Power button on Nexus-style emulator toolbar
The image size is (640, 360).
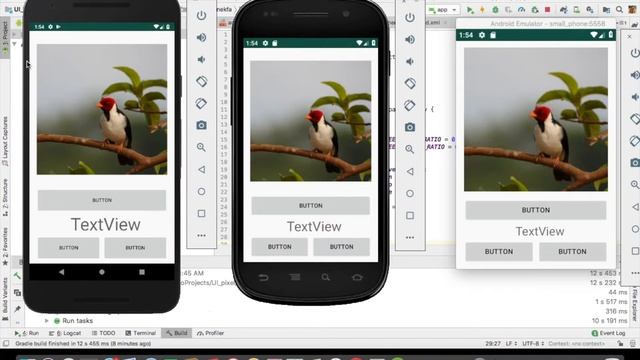[410, 18]
